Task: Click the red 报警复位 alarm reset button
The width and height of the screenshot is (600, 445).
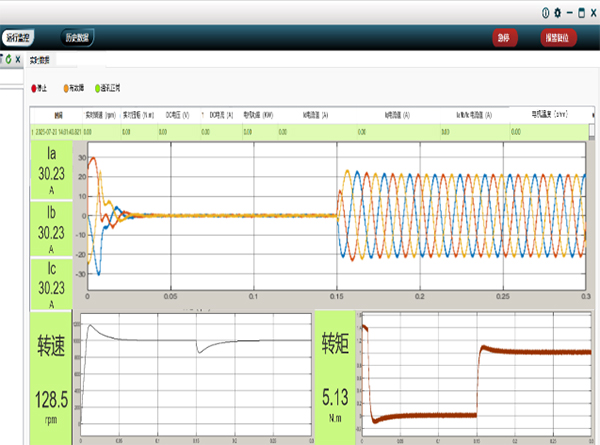Action: [558, 37]
